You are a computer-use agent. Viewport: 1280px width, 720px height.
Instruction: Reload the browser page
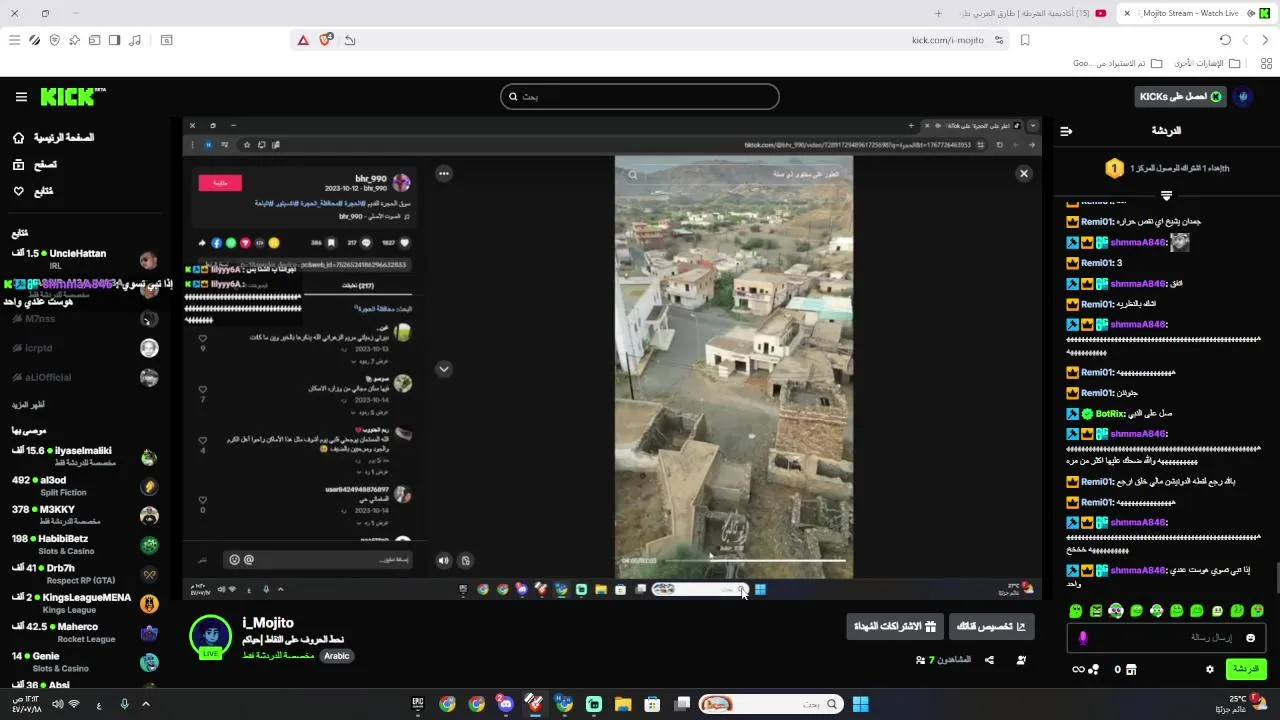1225,40
